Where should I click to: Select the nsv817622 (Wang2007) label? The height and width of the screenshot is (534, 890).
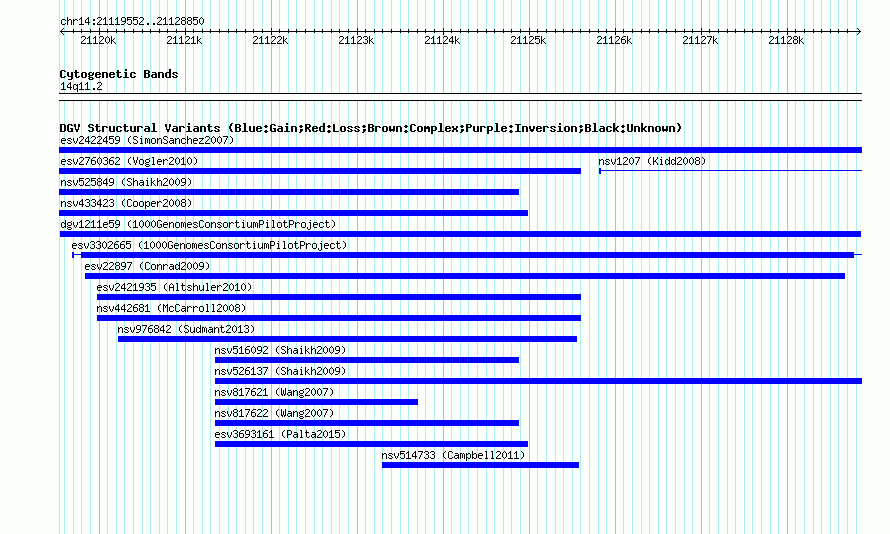pyautogui.click(x=274, y=413)
